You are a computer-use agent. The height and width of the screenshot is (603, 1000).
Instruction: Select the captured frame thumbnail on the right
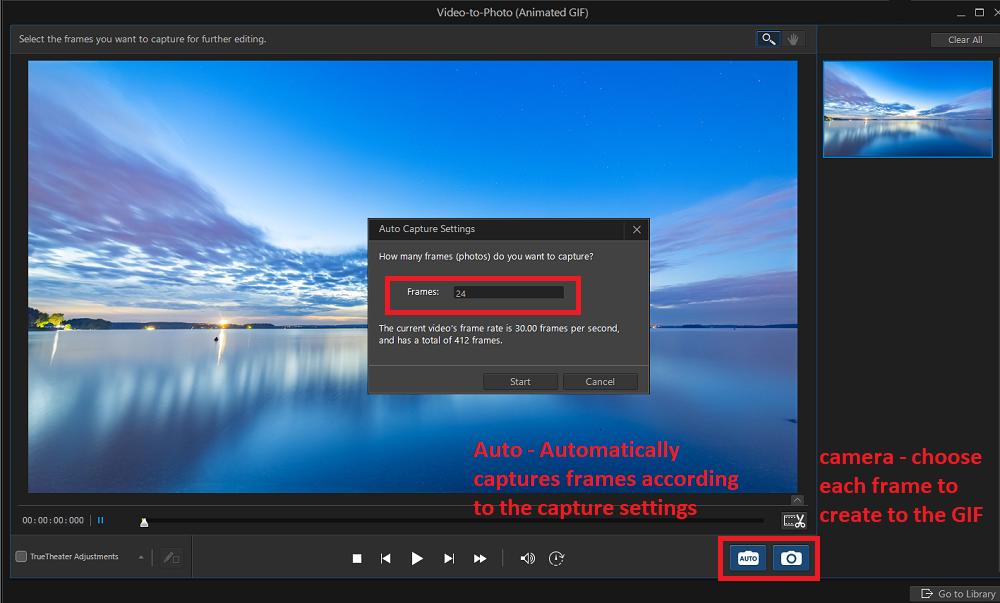coord(907,109)
